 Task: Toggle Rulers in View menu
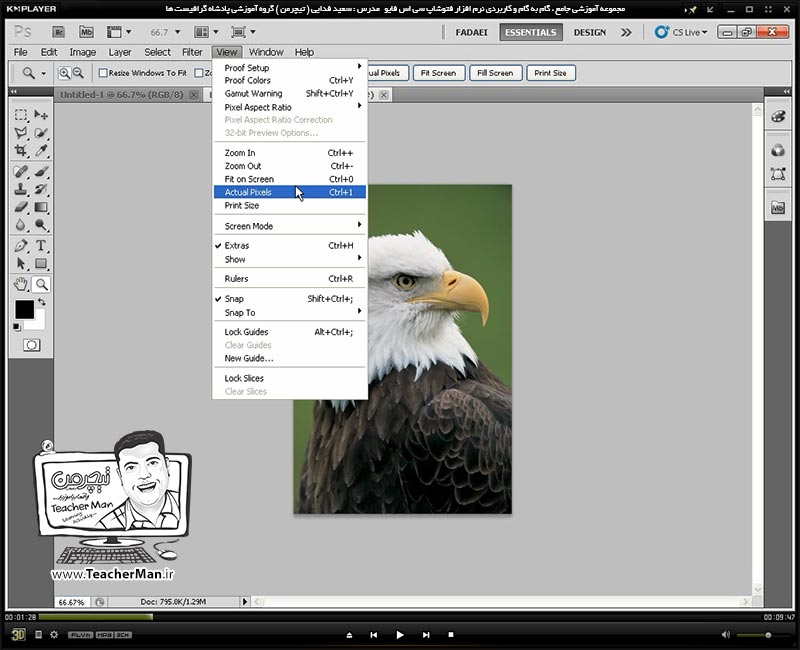pyautogui.click(x=289, y=279)
